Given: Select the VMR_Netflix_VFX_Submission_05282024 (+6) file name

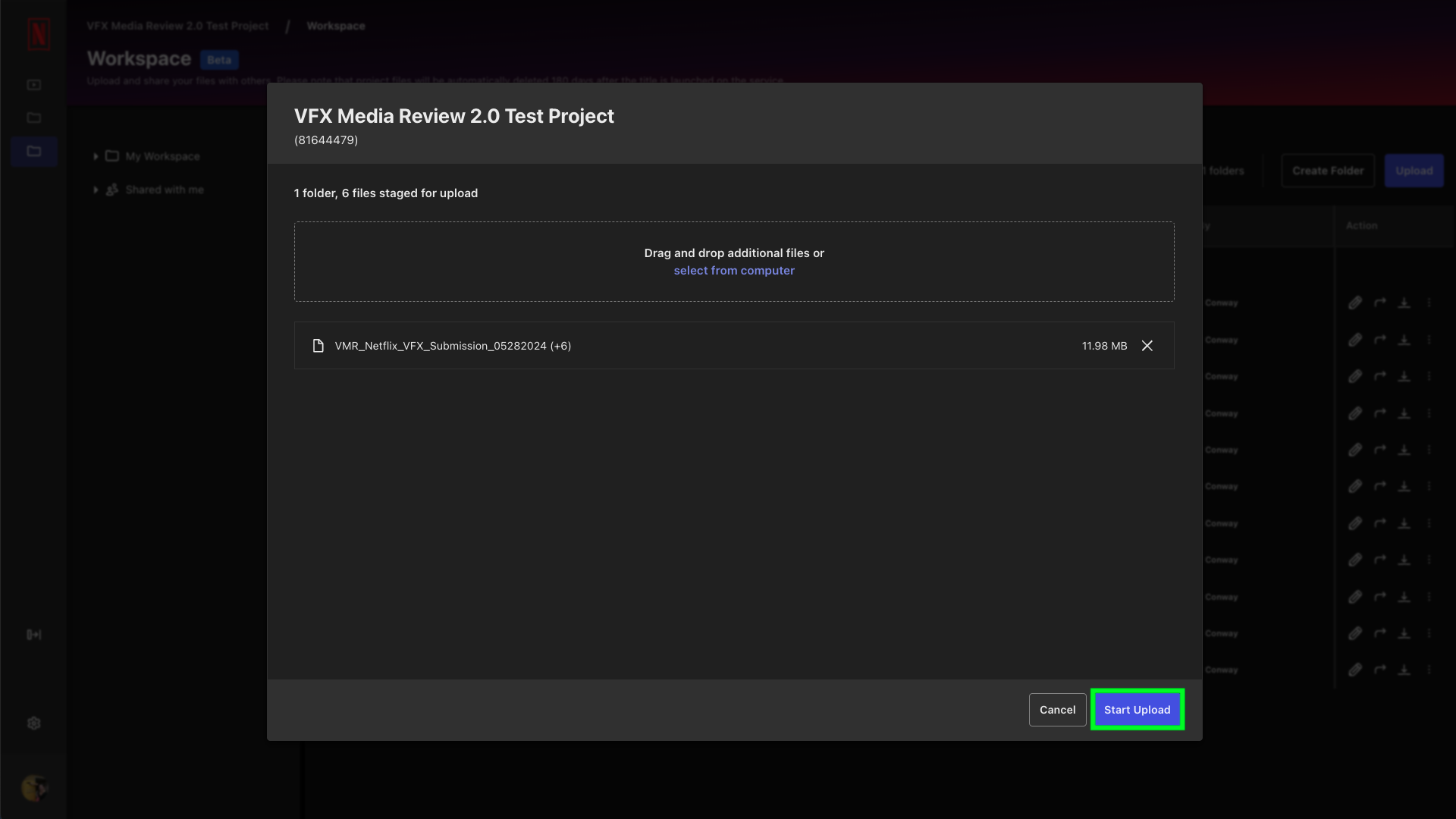Looking at the screenshot, I should click(453, 346).
